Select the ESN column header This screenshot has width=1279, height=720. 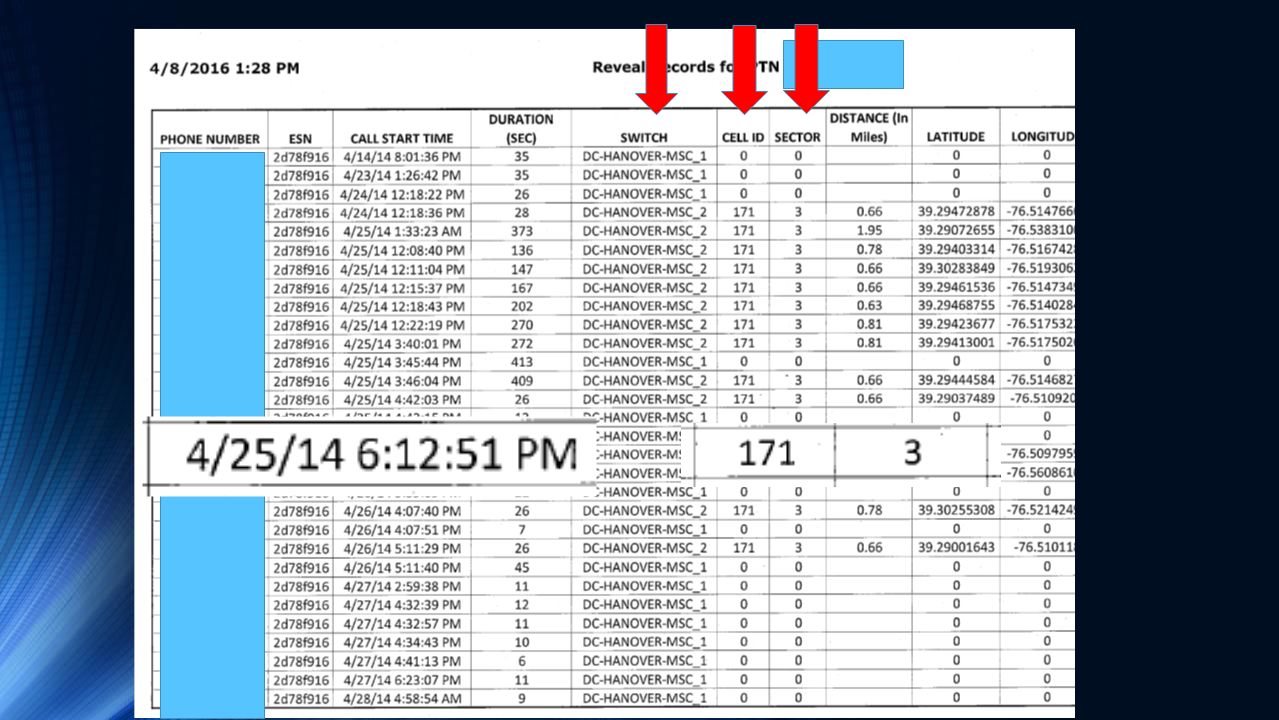click(300, 138)
